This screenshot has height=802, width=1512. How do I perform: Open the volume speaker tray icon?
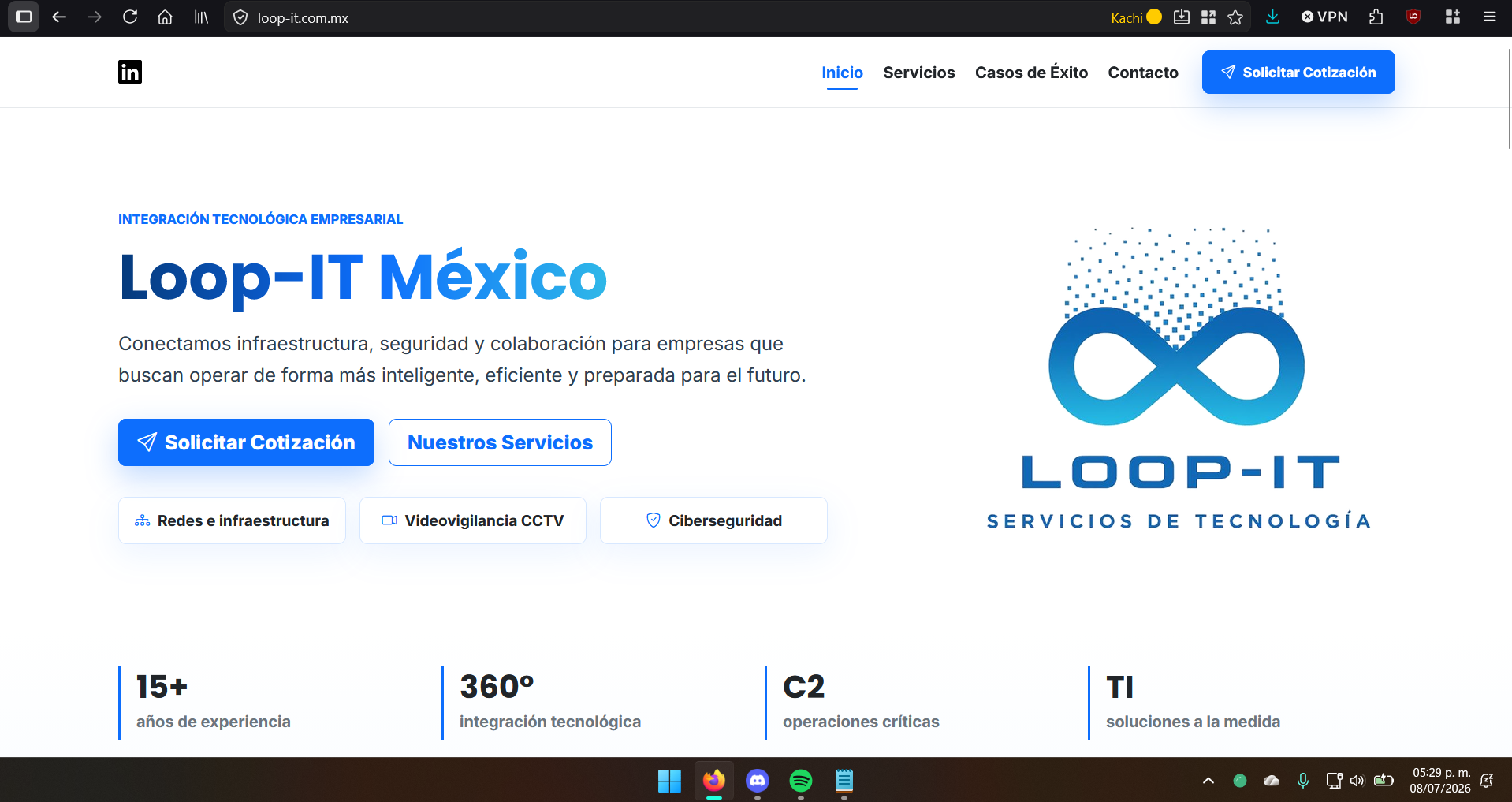[1357, 781]
